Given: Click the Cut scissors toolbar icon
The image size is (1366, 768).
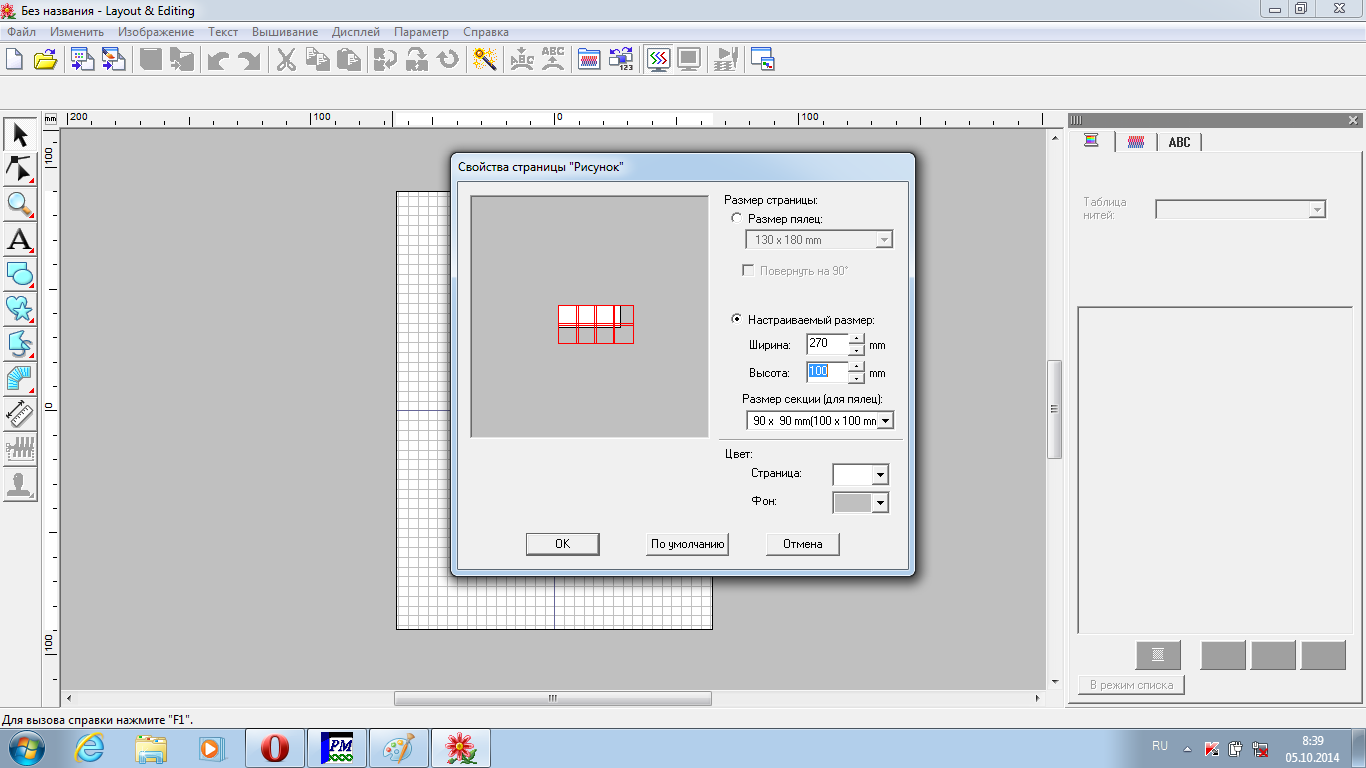Looking at the screenshot, I should [286, 60].
